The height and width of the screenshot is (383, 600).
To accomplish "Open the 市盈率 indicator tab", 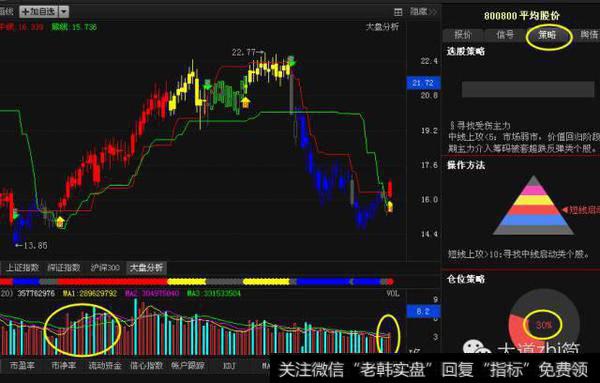I will 22,365.
